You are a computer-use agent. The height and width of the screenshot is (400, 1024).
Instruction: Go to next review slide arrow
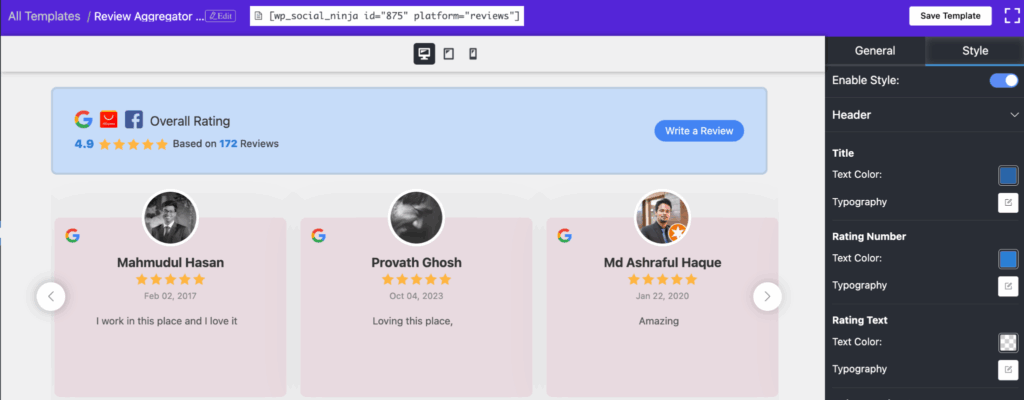pyautogui.click(x=767, y=296)
